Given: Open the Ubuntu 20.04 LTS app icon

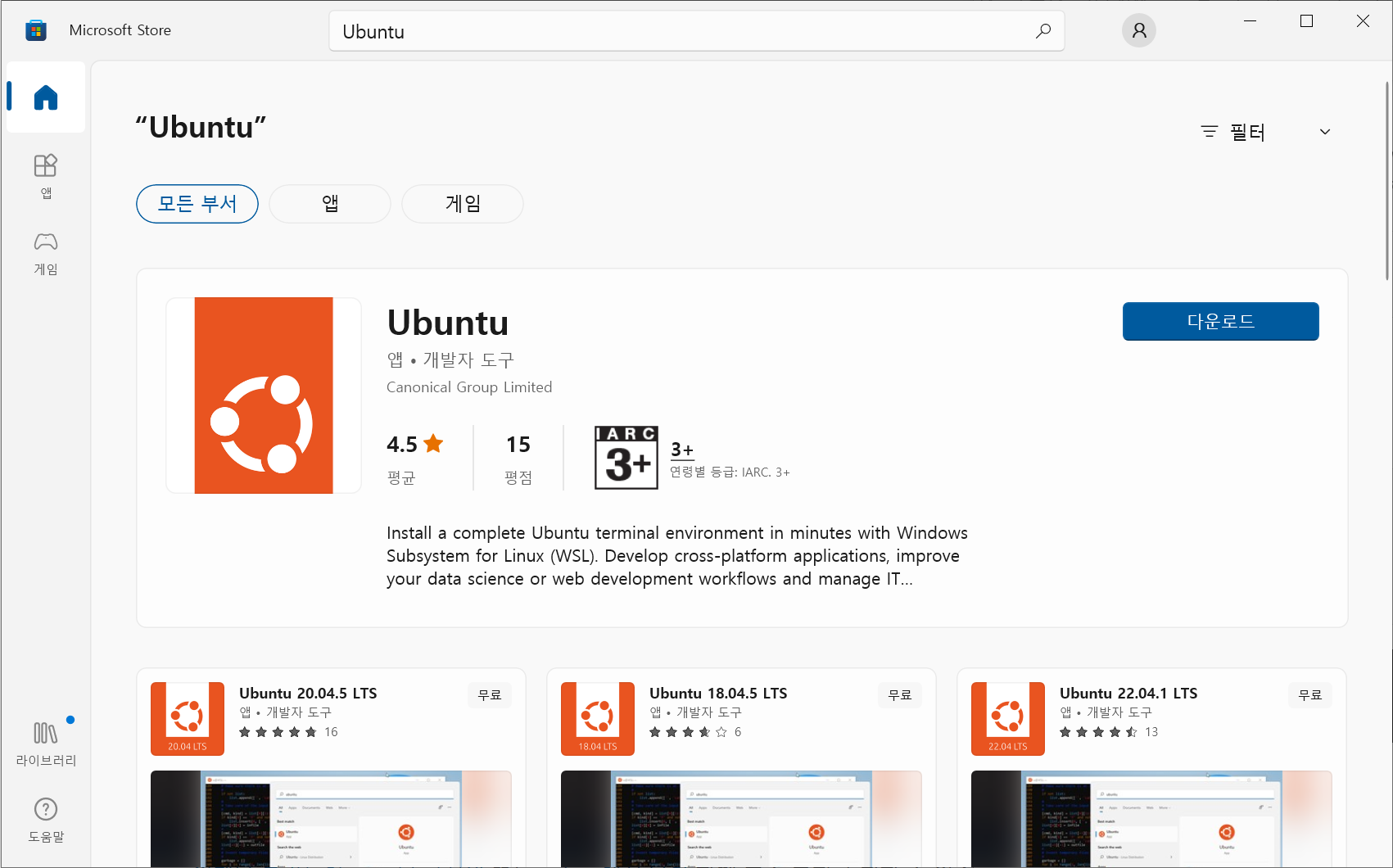Looking at the screenshot, I should [188, 718].
